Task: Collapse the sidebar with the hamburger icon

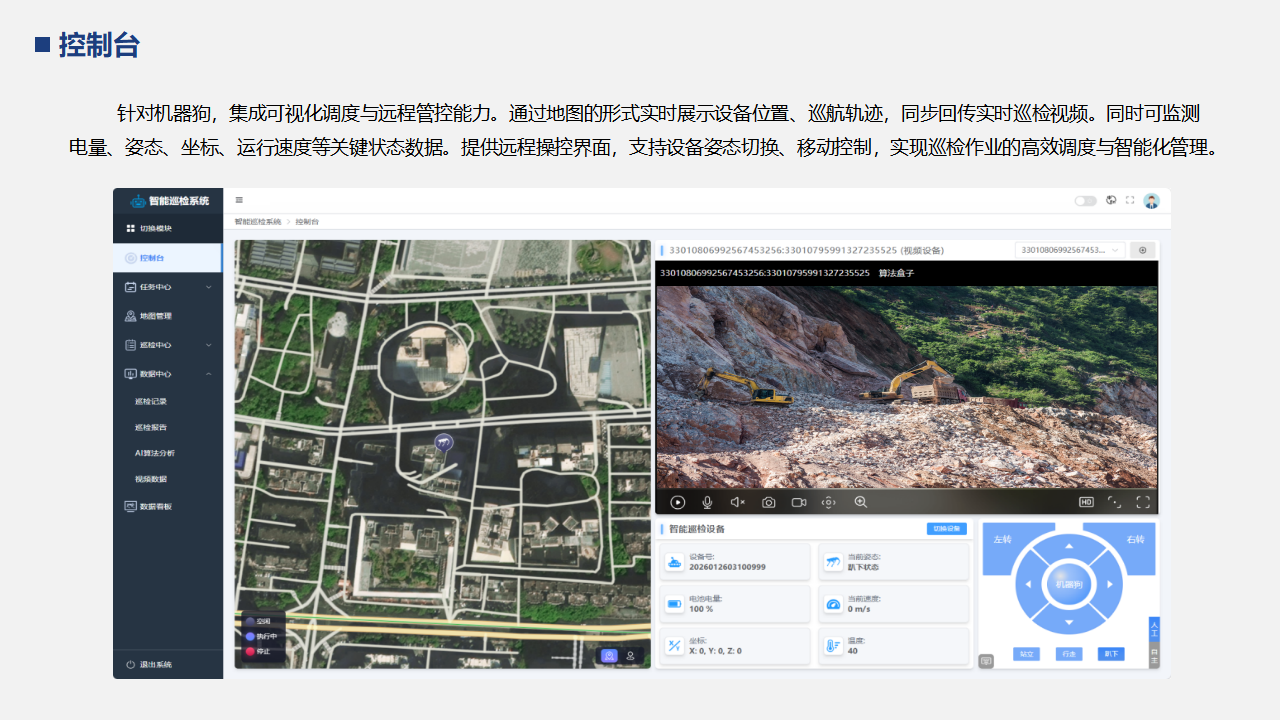Action: coord(239,200)
